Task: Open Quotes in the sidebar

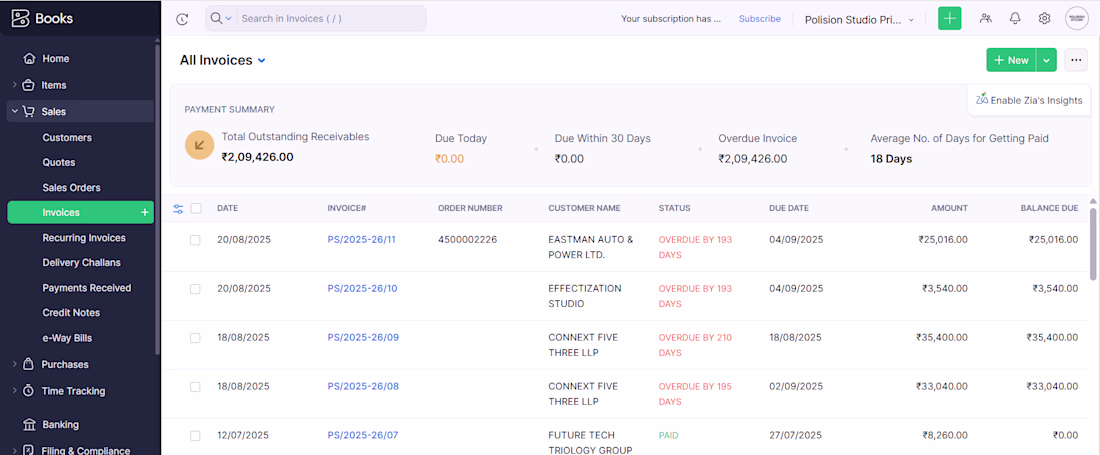Action: click(x=59, y=163)
